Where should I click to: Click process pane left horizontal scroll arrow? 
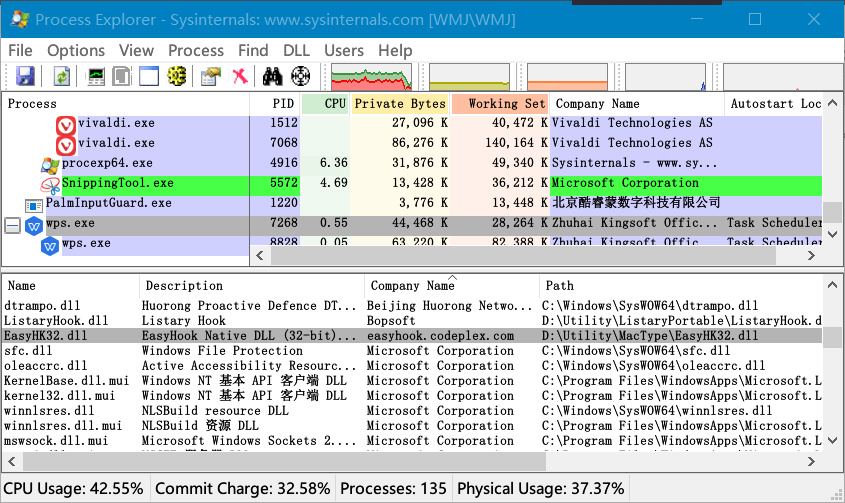[260, 256]
